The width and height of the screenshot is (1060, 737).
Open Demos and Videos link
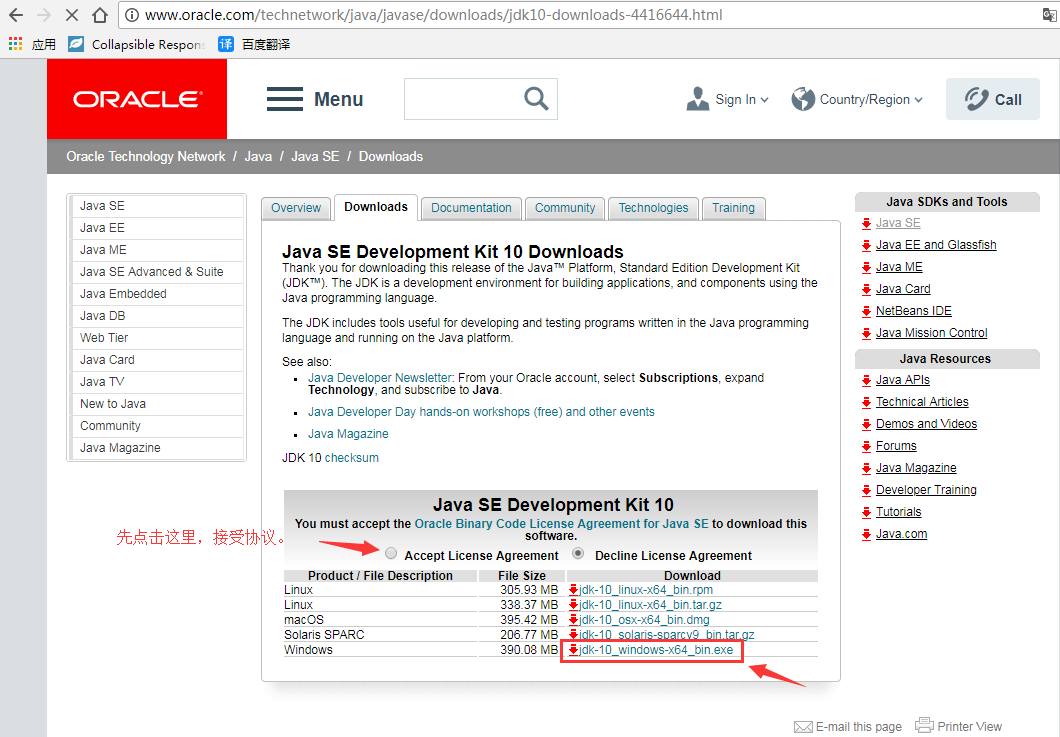(x=926, y=424)
